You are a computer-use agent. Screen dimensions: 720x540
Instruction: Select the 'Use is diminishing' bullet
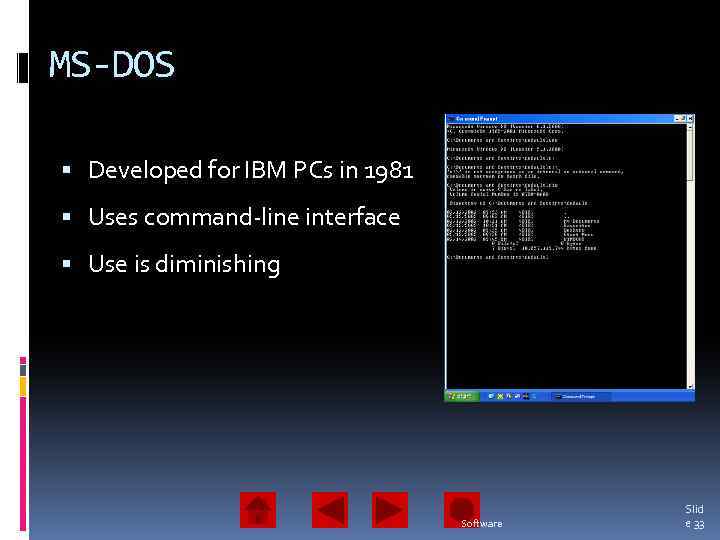click(x=184, y=264)
